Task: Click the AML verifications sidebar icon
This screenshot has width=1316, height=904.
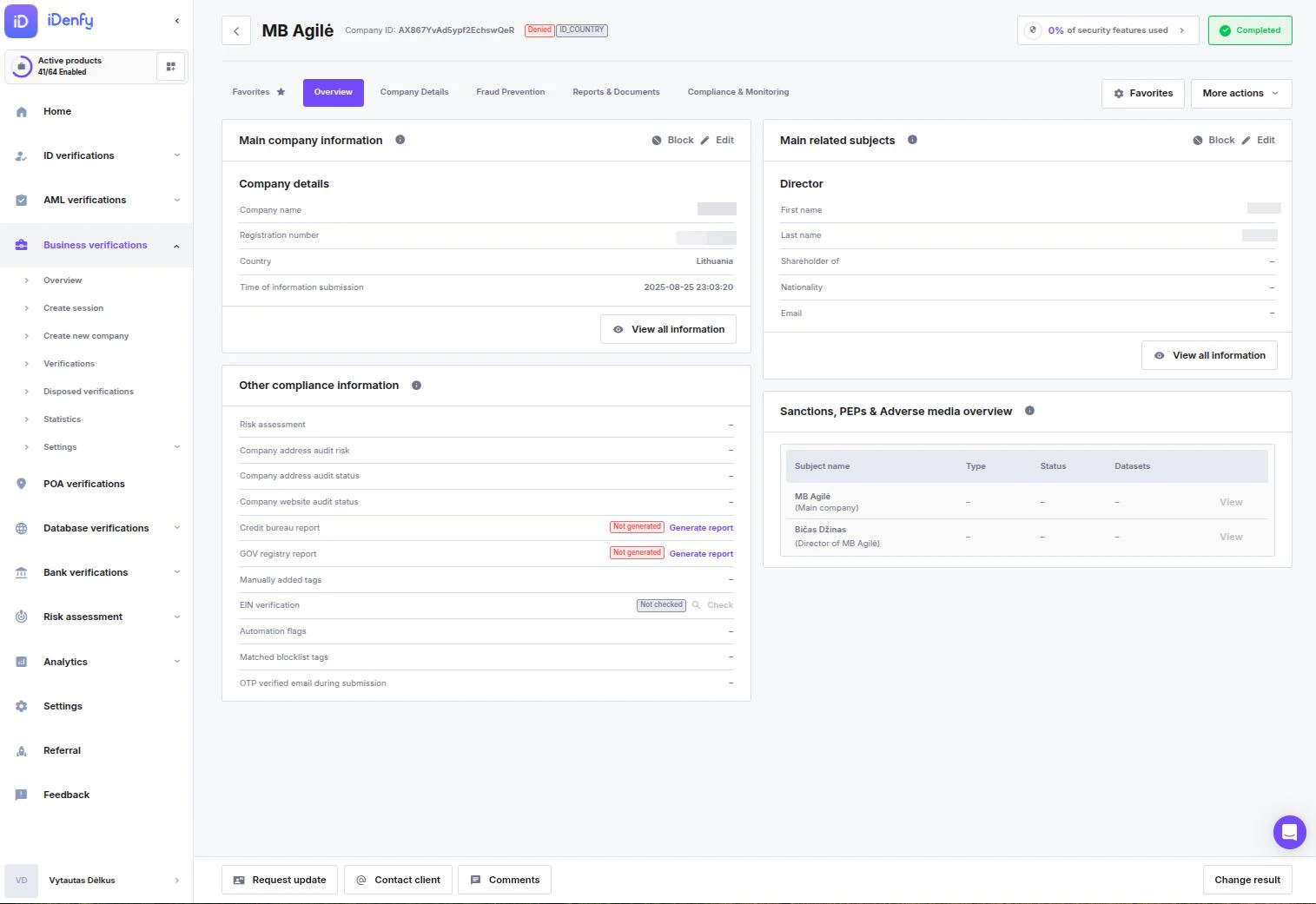Action: [22, 201]
